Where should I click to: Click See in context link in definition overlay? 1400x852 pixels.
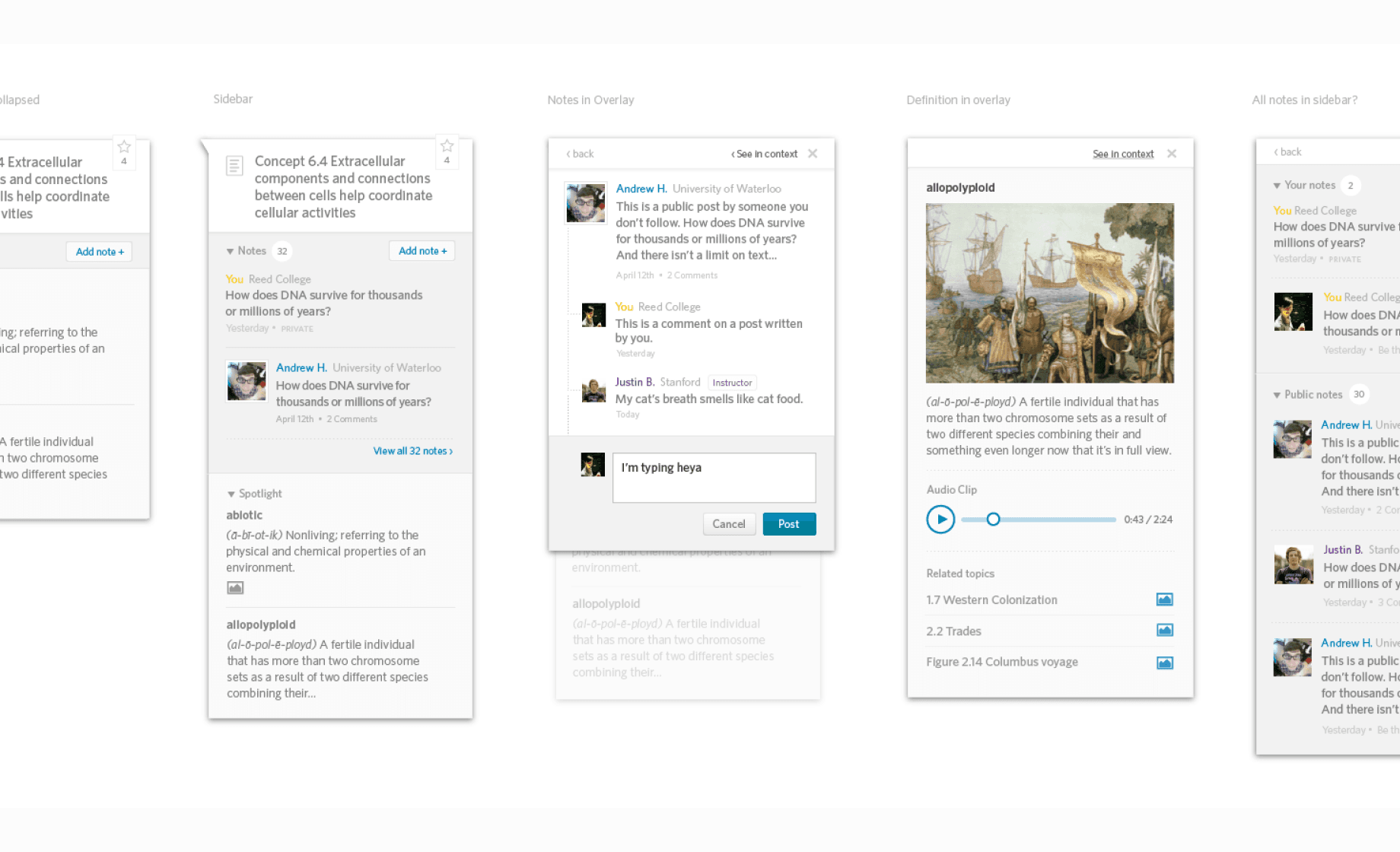[x=1122, y=154]
